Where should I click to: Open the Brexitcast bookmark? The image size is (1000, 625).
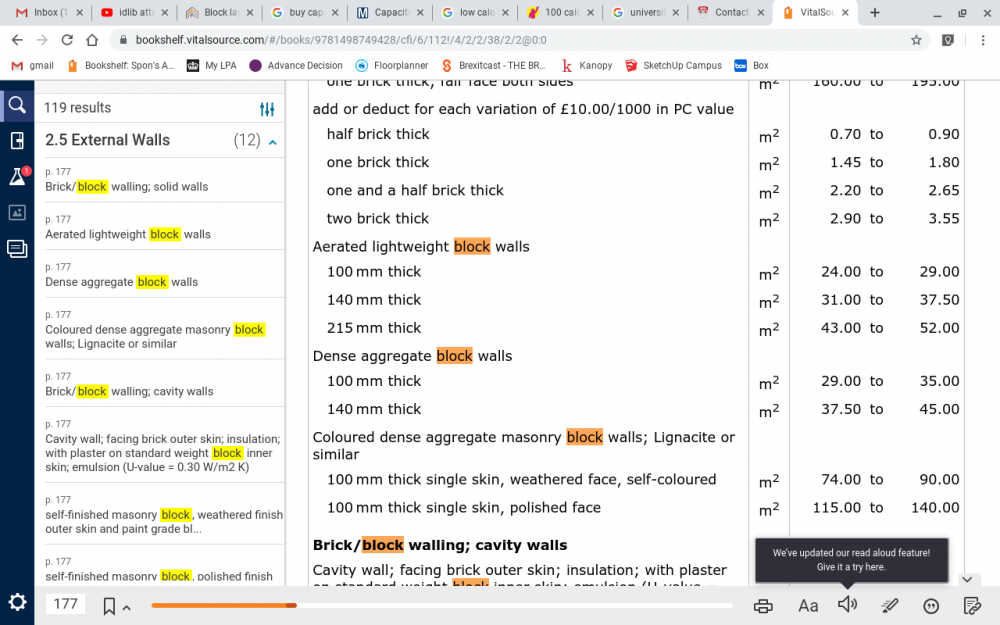point(494,65)
